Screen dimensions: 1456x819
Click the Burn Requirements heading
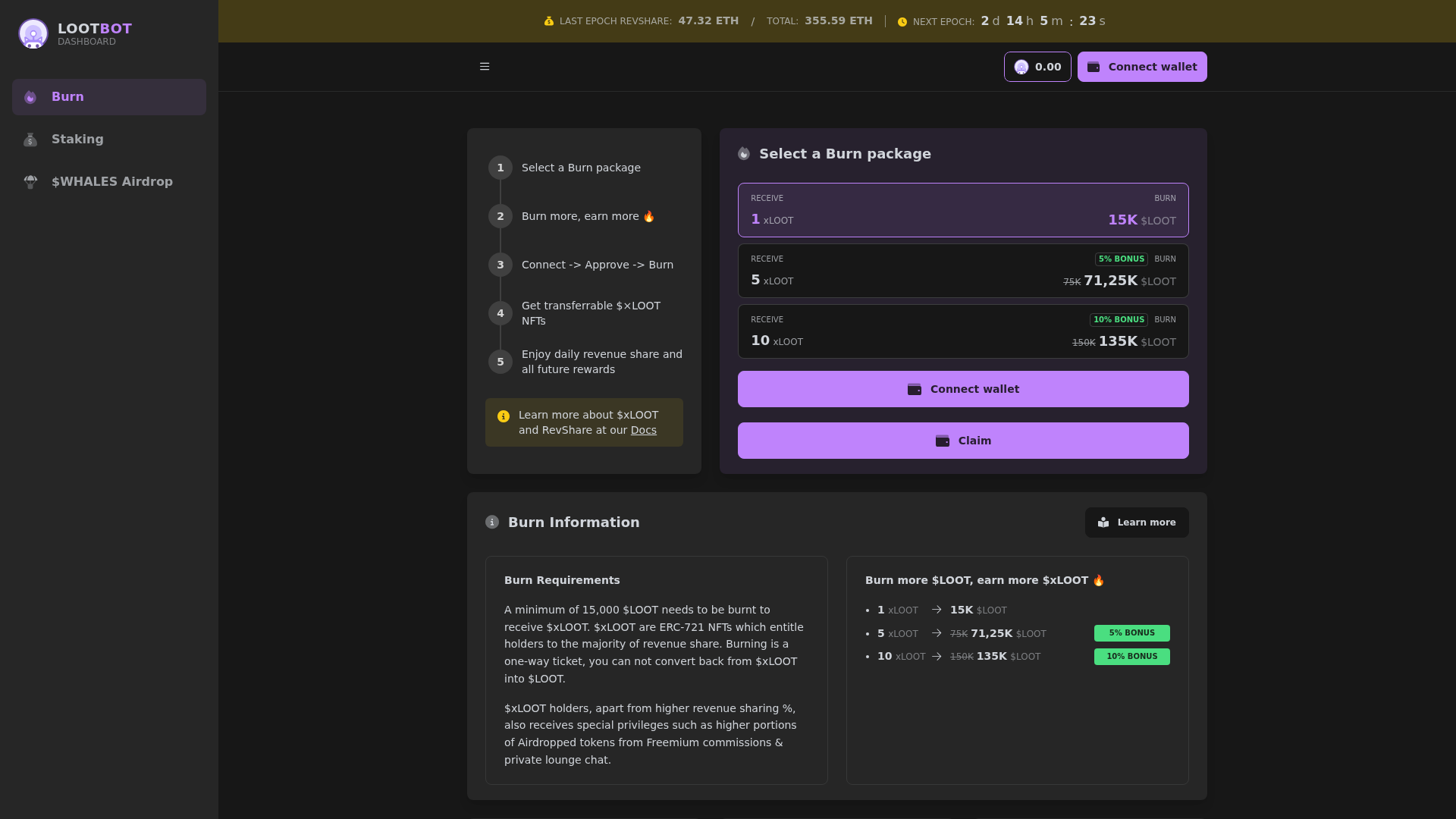(562, 580)
